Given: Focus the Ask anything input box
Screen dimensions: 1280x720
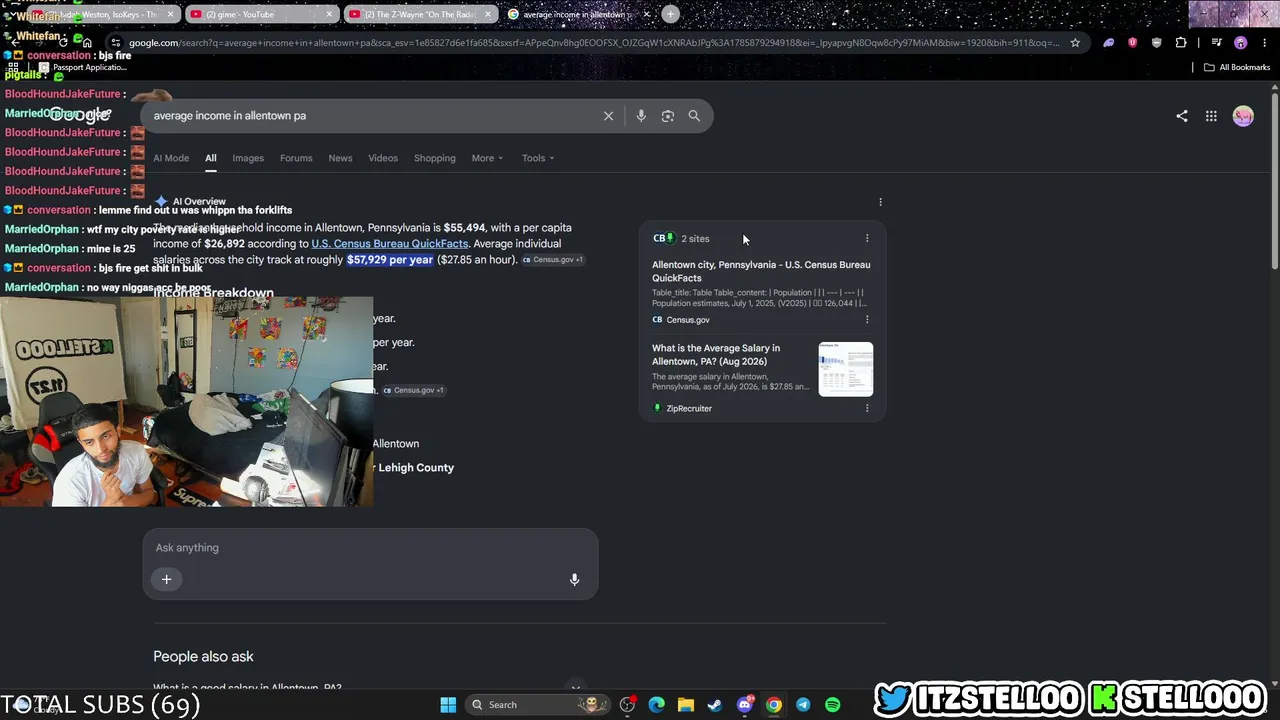Looking at the screenshot, I should pos(370,548).
